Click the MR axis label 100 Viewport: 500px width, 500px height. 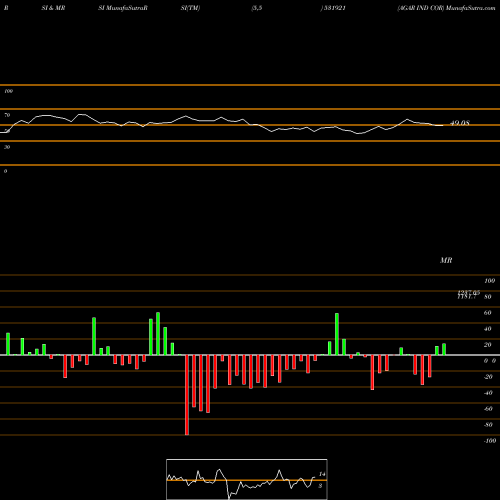490,281
